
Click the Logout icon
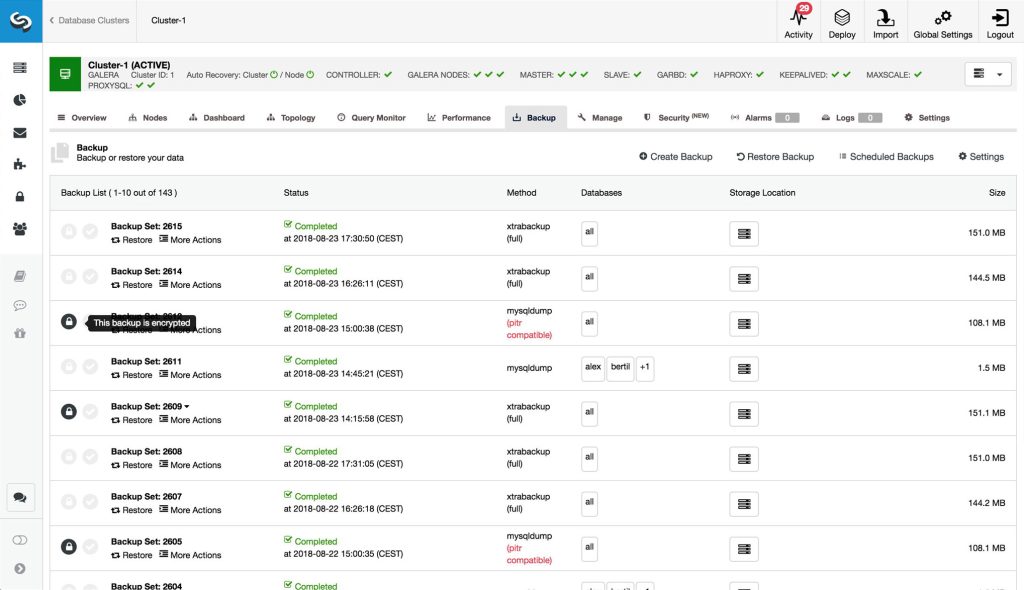coord(999,22)
